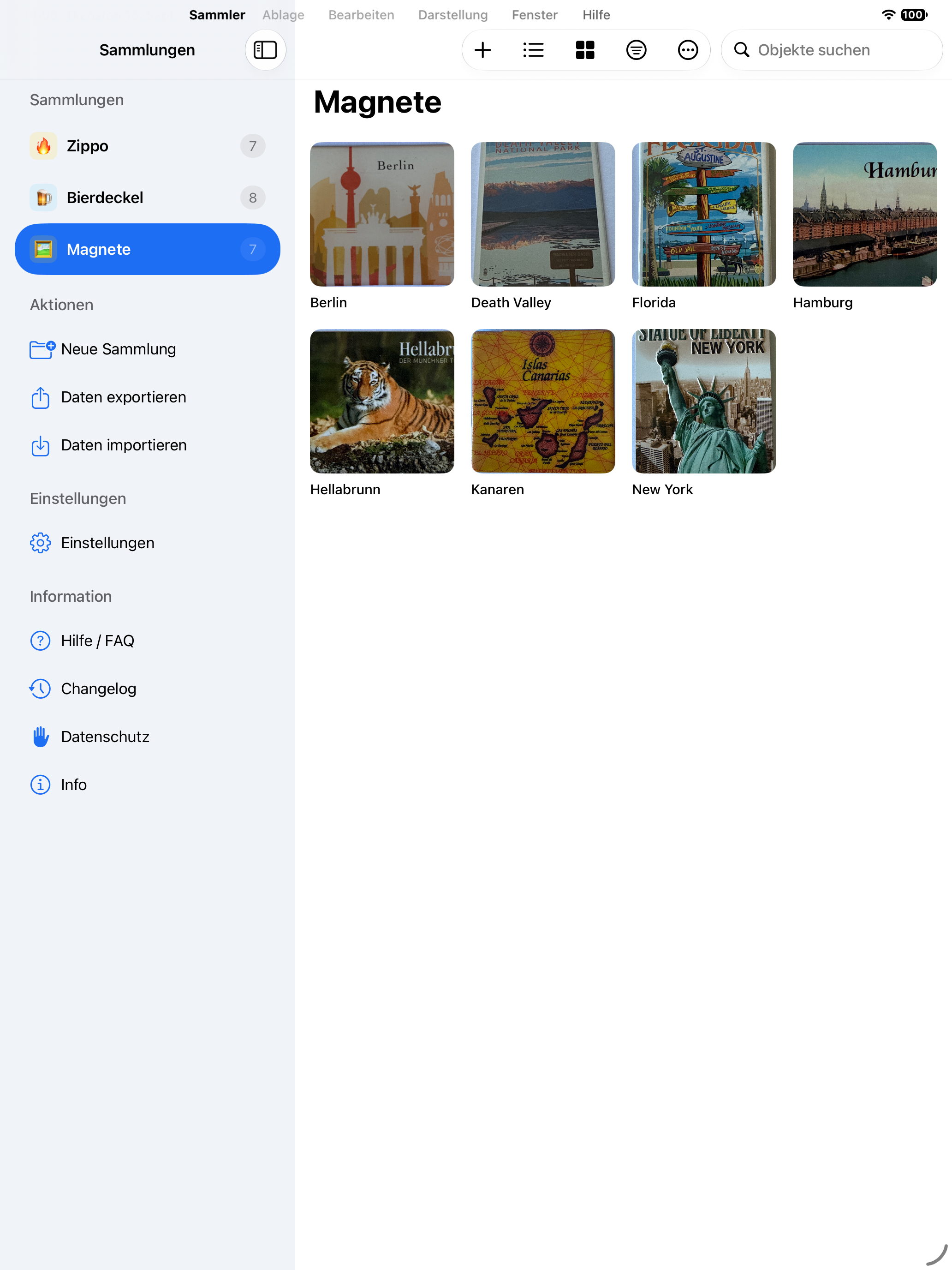952x1270 pixels.
Task: Open the Hilfe menu
Action: (596, 15)
